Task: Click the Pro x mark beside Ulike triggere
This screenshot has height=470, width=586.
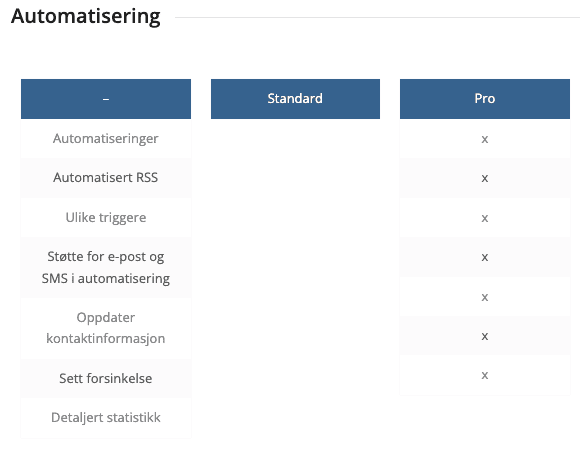Action: pos(485,218)
